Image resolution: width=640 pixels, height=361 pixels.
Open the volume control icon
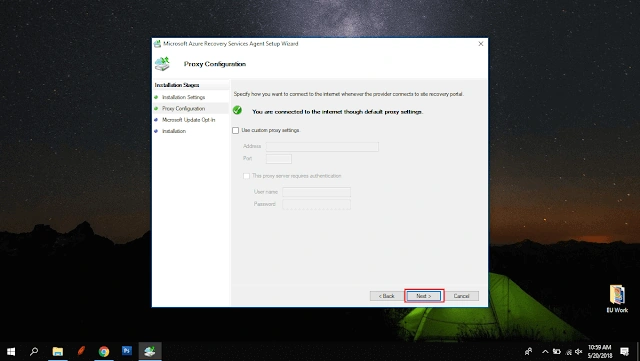[578, 352]
